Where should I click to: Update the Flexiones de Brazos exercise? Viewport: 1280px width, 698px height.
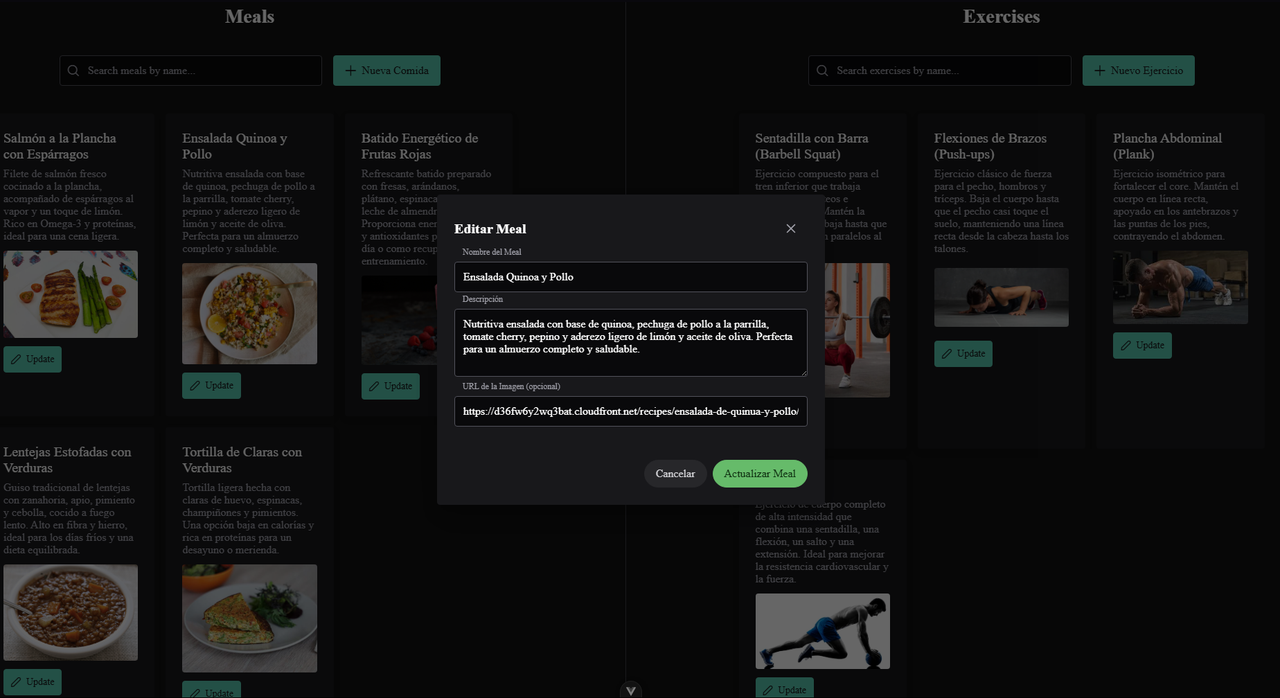(963, 353)
